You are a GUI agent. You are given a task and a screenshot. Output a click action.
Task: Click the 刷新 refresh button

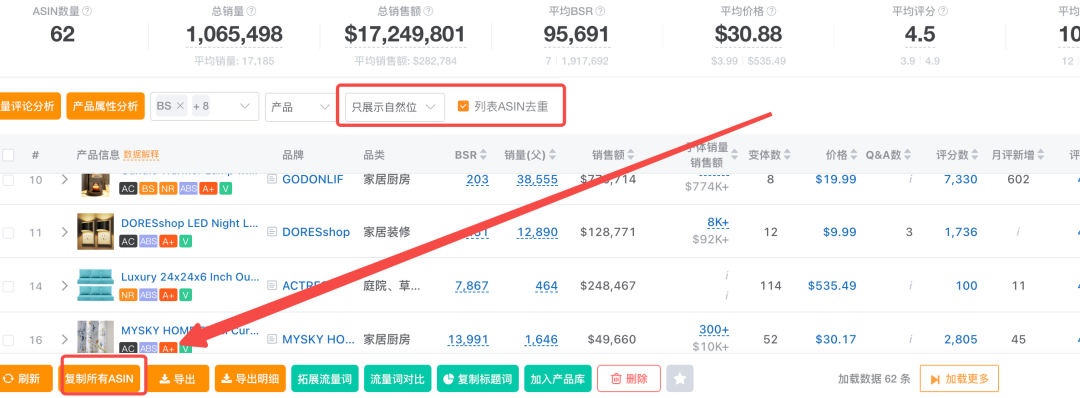(25, 379)
